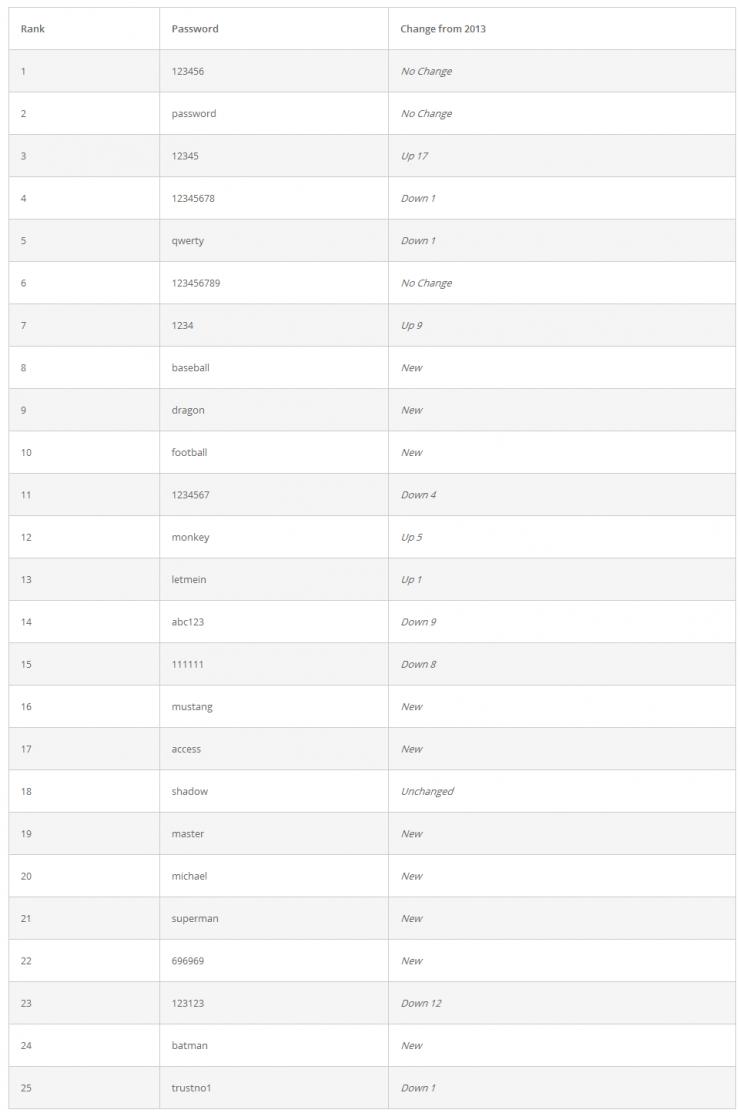Click the Up 17 change cell

click(x=414, y=156)
